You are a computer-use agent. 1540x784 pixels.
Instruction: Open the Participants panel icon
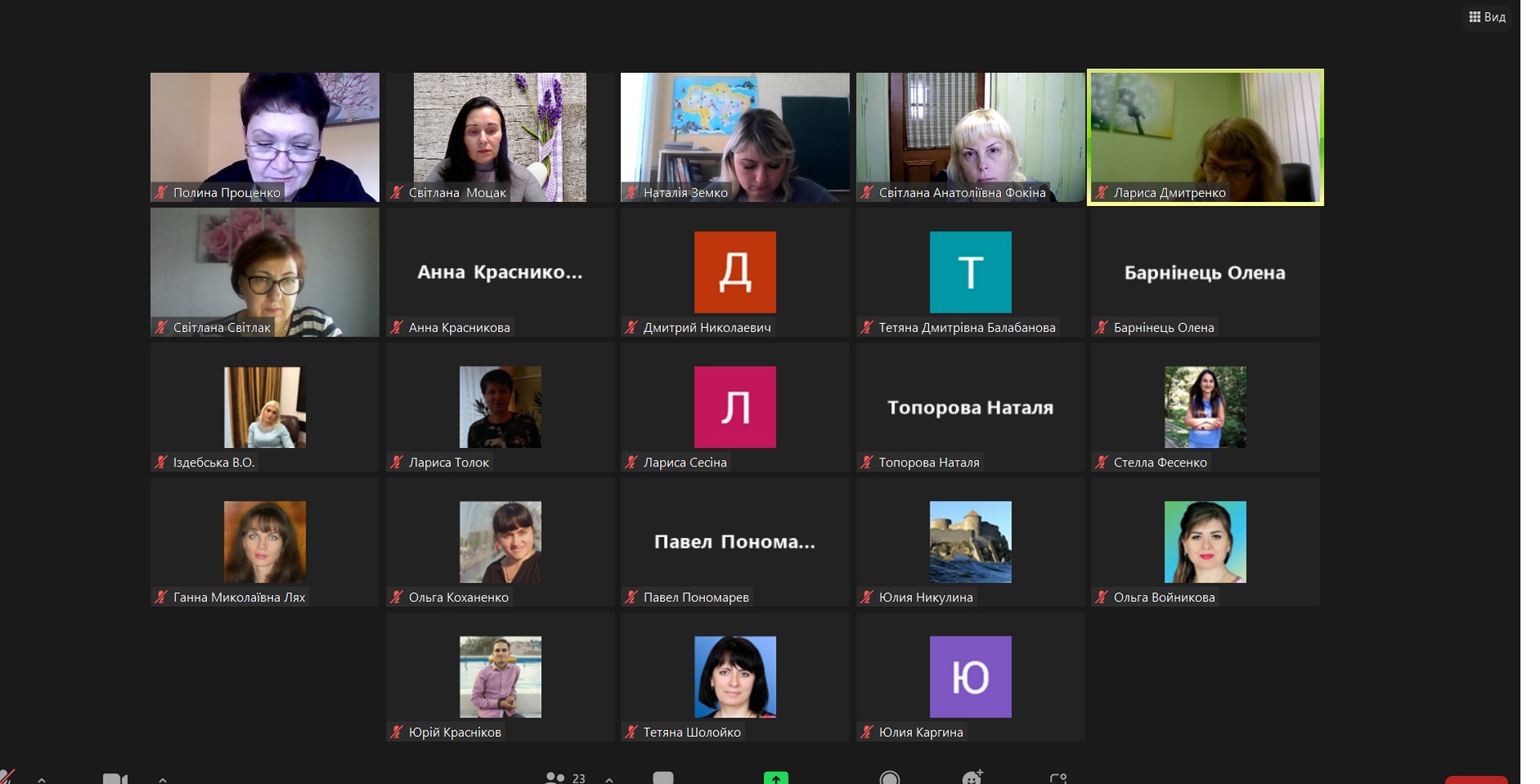[x=555, y=778]
